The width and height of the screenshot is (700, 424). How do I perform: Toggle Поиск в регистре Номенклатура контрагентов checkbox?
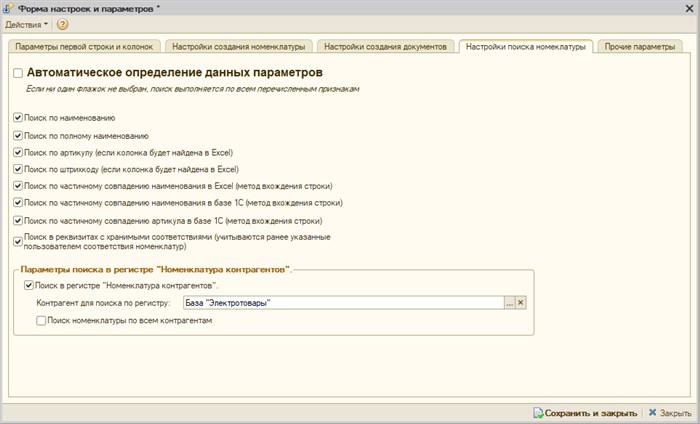[x=29, y=285]
